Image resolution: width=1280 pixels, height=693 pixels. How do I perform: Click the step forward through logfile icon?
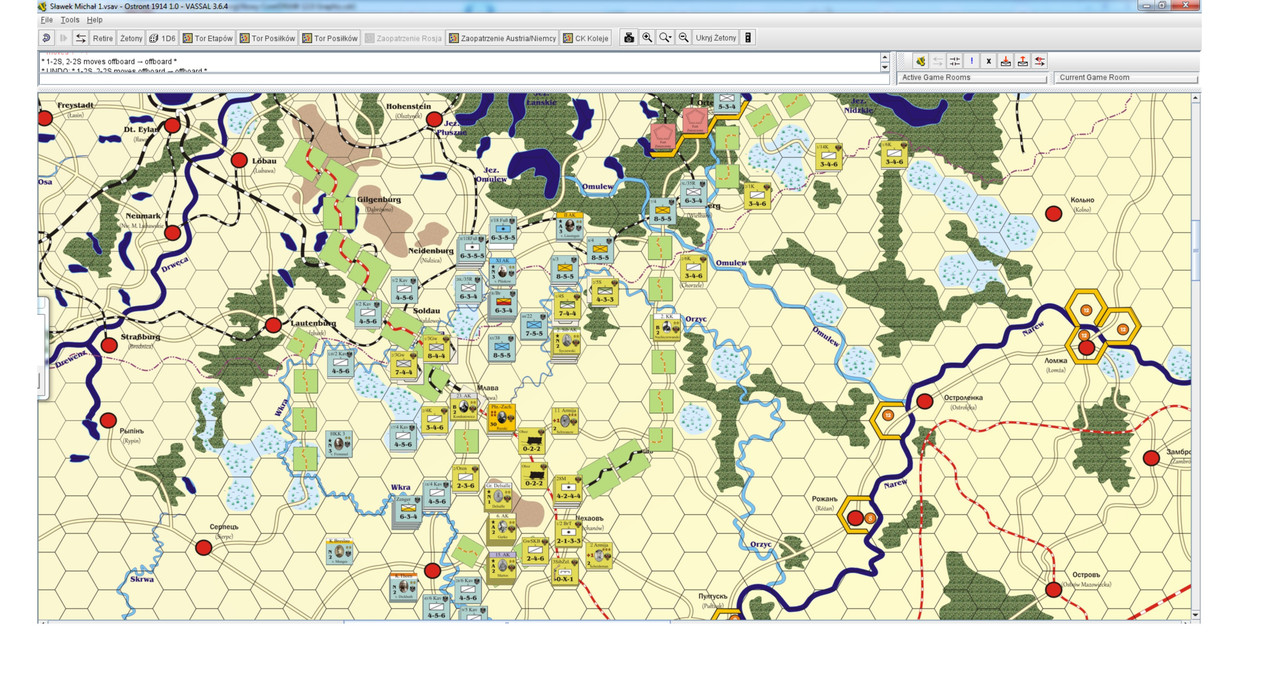[x=63, y=38]
